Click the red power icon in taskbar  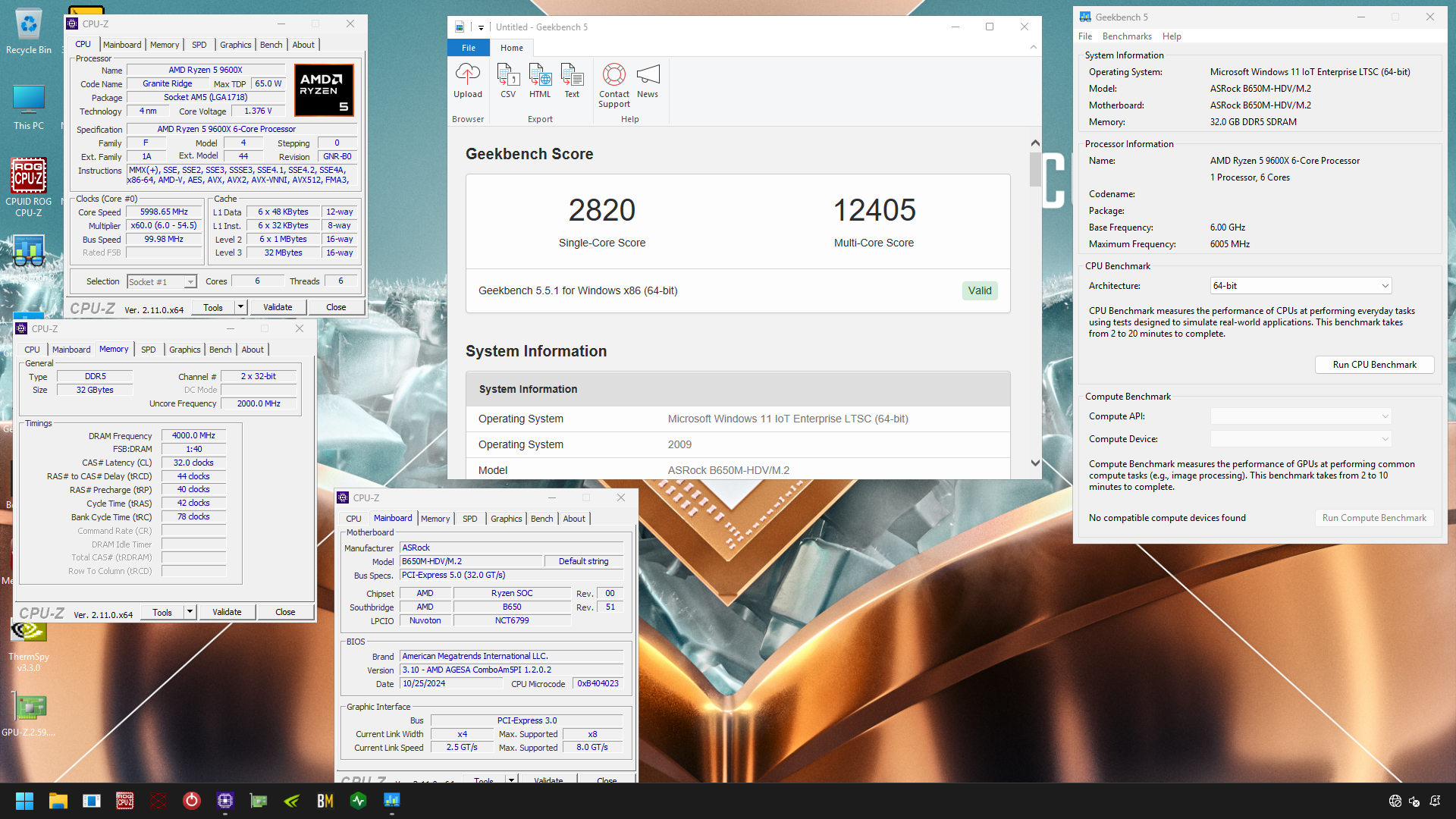(192, 801)
